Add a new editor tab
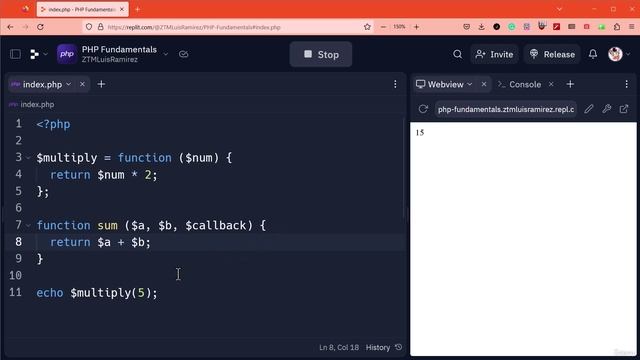This screenshot has width=640, height=360. (x=101, y=84)
